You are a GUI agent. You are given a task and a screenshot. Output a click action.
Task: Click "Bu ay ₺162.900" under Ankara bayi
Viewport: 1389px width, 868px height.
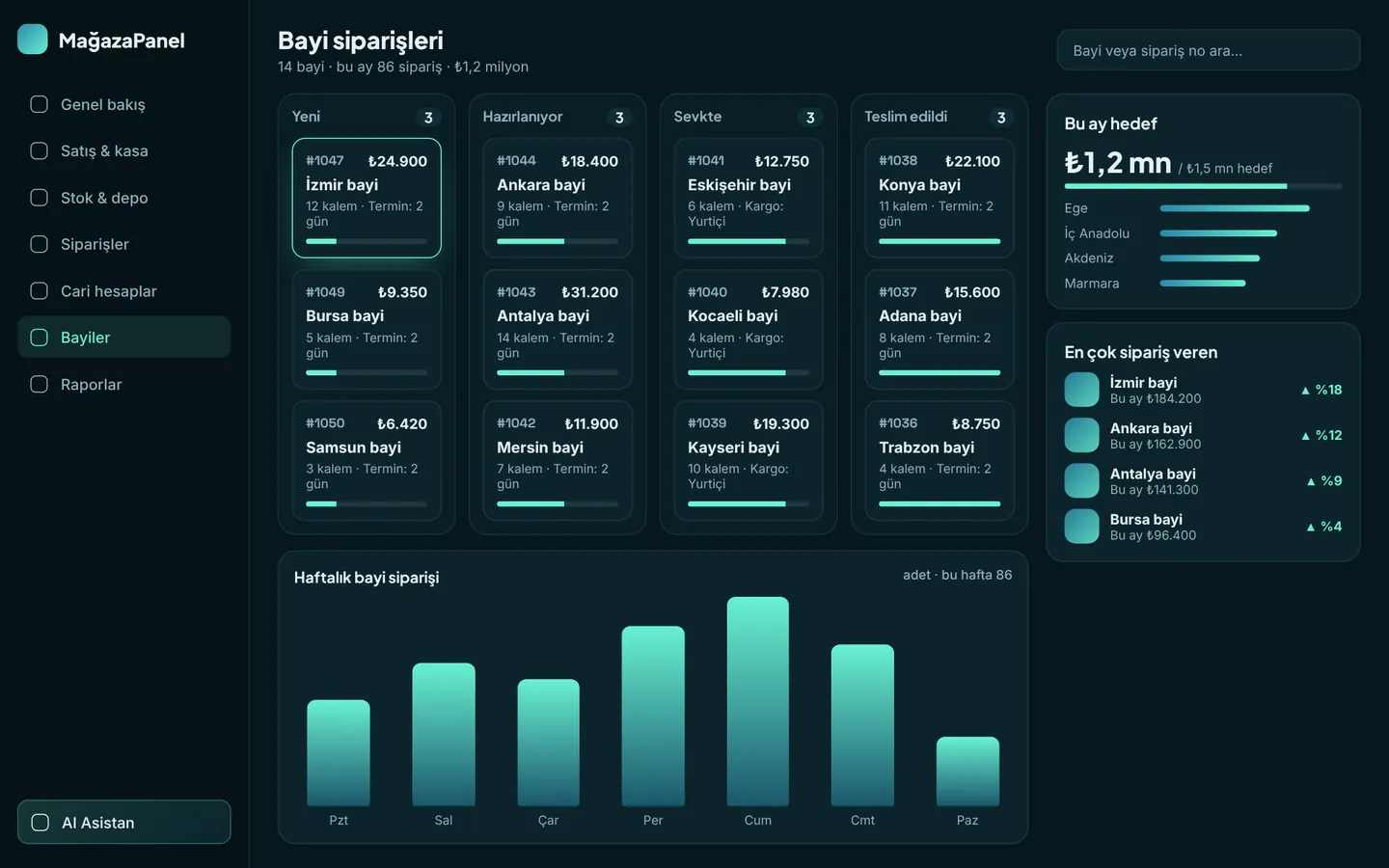coord(1156,445)
